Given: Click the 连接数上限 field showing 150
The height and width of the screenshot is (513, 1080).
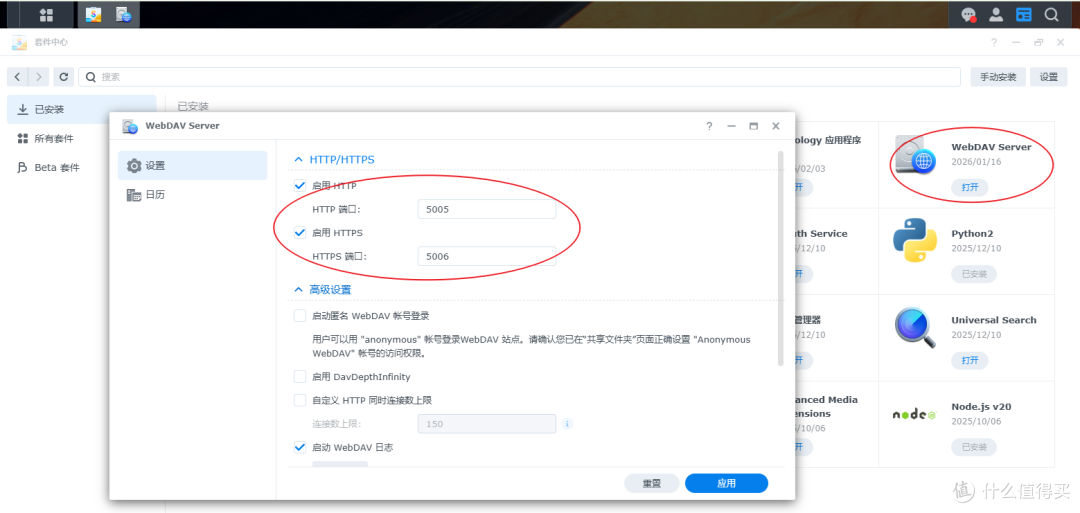Looking at the screenshot, I should 487,424.
